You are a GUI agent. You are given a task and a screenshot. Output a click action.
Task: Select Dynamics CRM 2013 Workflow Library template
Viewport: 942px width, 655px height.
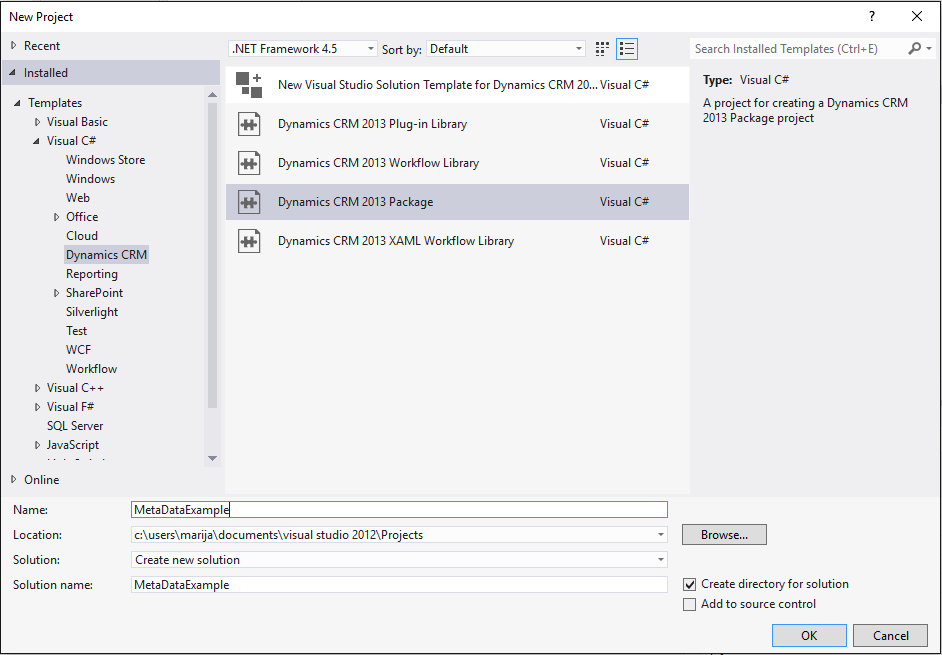(x=457, y=163)
